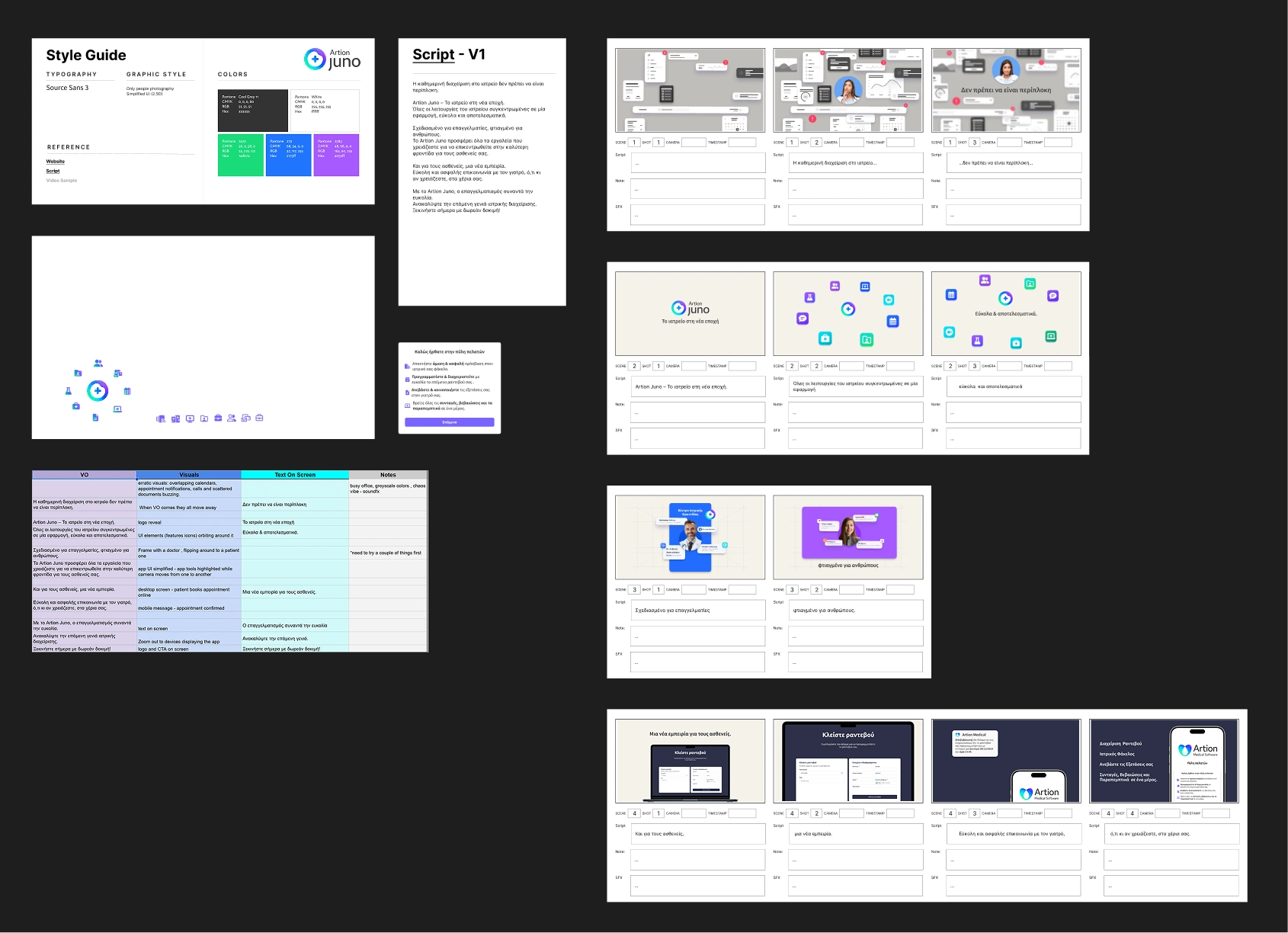Click the calendar icon right of the Juno logo
Viewport: 1288px width, 933px height.
click(x=127, y=392)
